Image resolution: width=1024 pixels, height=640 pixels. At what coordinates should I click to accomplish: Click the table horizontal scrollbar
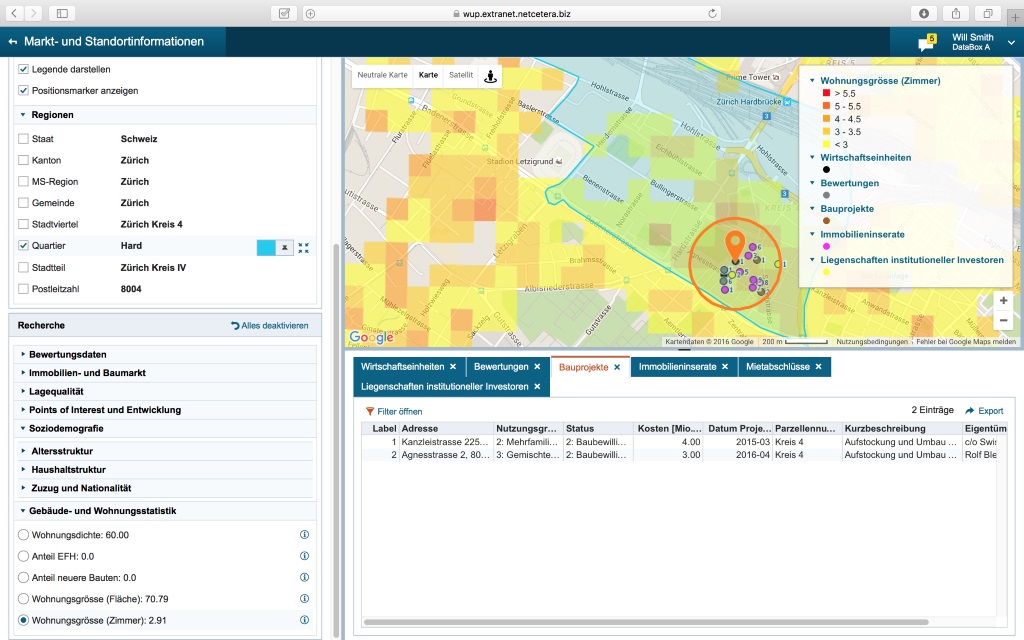[645, 622]
